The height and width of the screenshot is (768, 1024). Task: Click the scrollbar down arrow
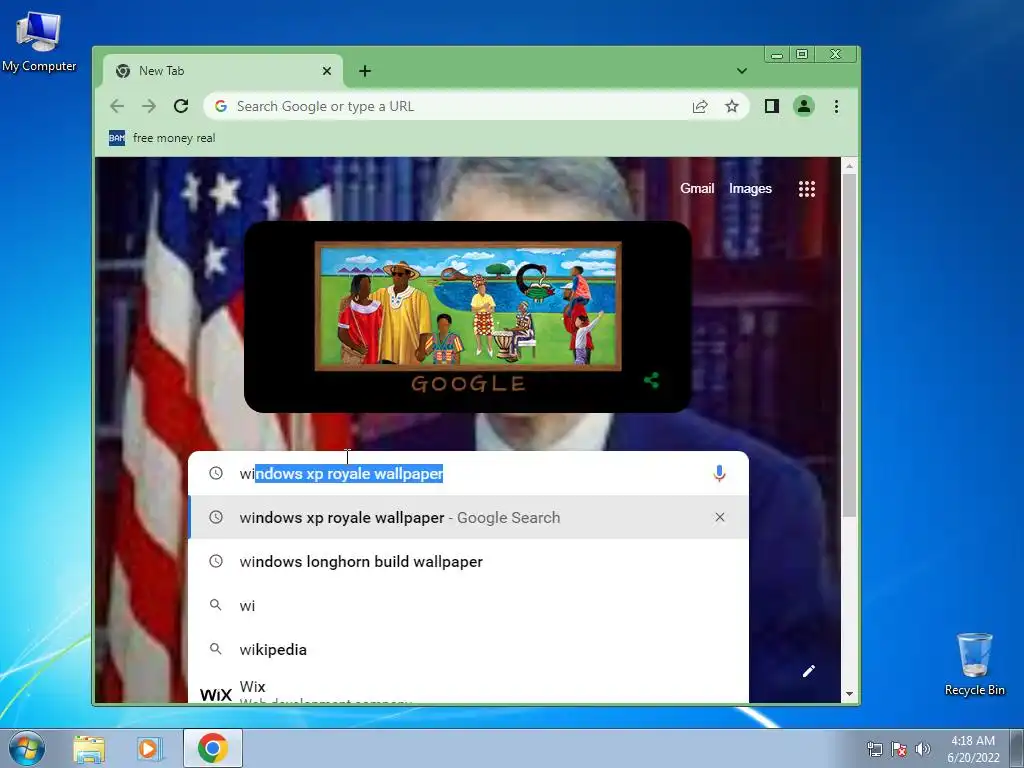point(849,694)
